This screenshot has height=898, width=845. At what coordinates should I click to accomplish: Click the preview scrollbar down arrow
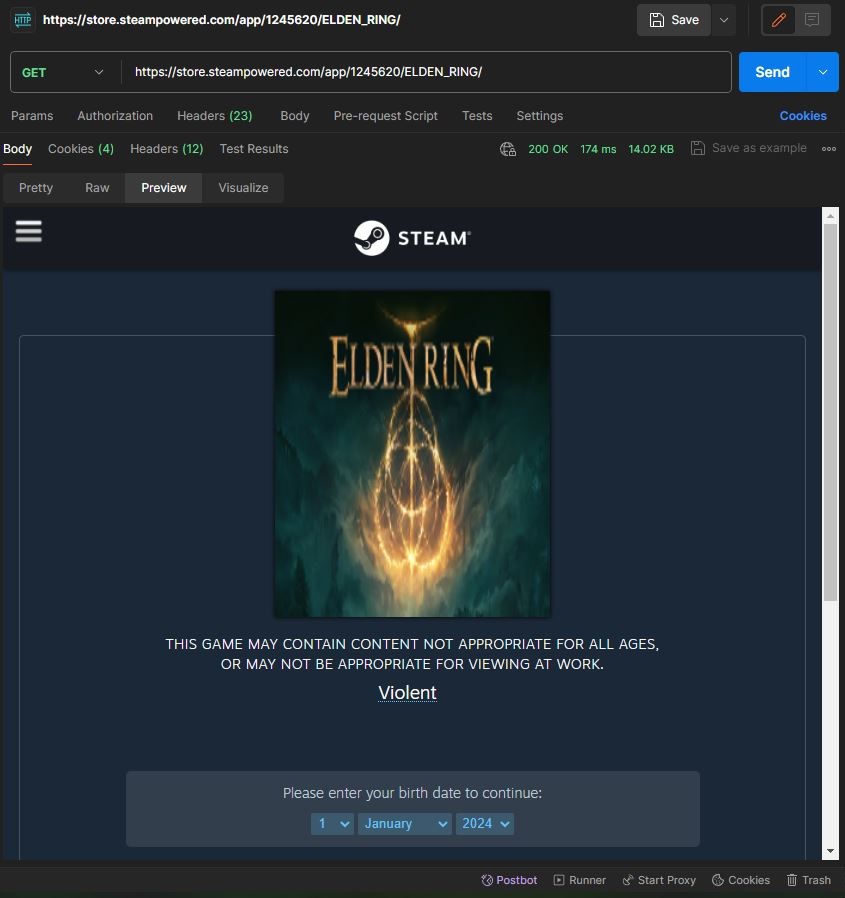tap(830, 852)
